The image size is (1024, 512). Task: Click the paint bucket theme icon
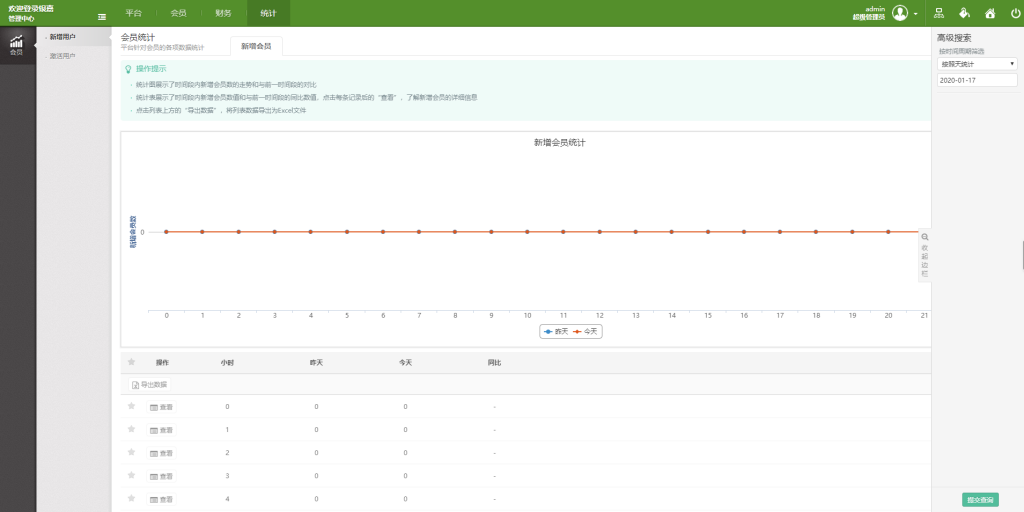964,14
